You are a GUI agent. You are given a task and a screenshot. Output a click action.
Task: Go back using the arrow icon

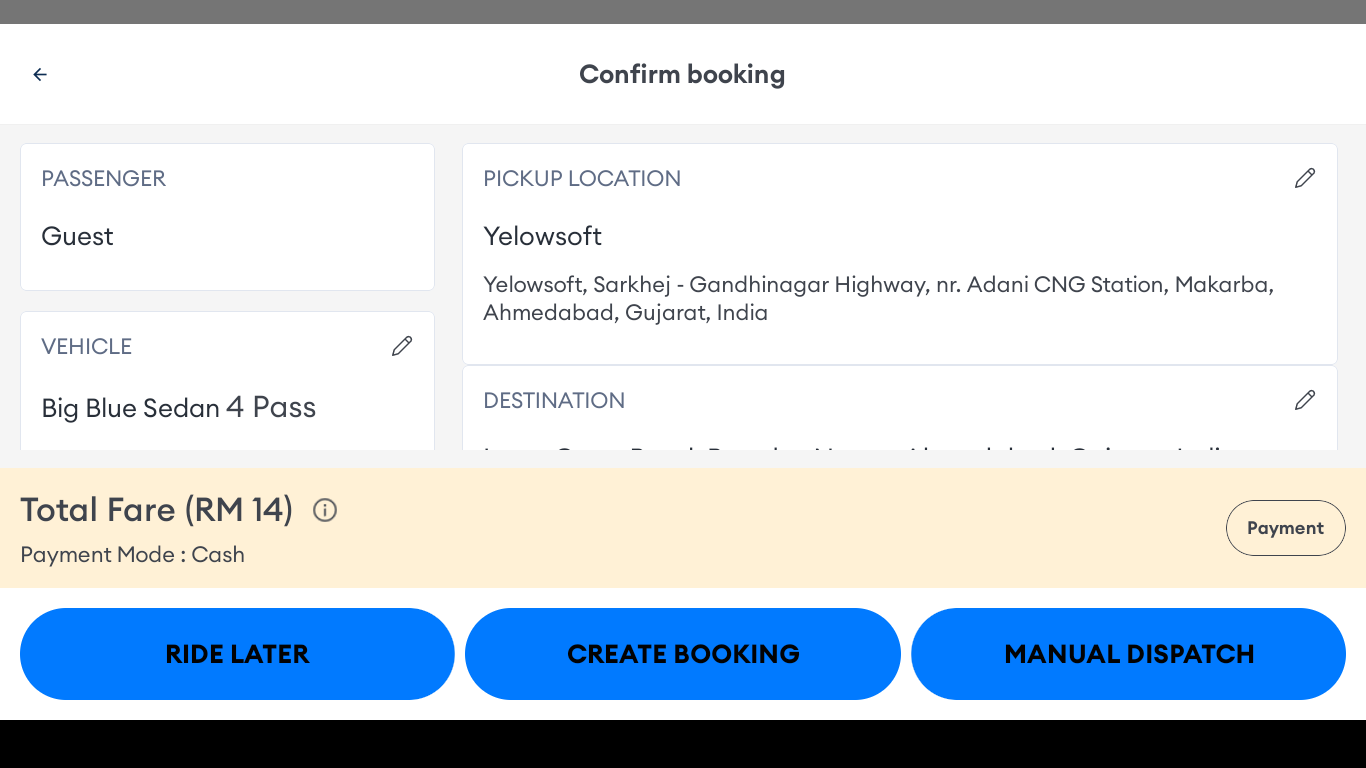coord(40,74)
